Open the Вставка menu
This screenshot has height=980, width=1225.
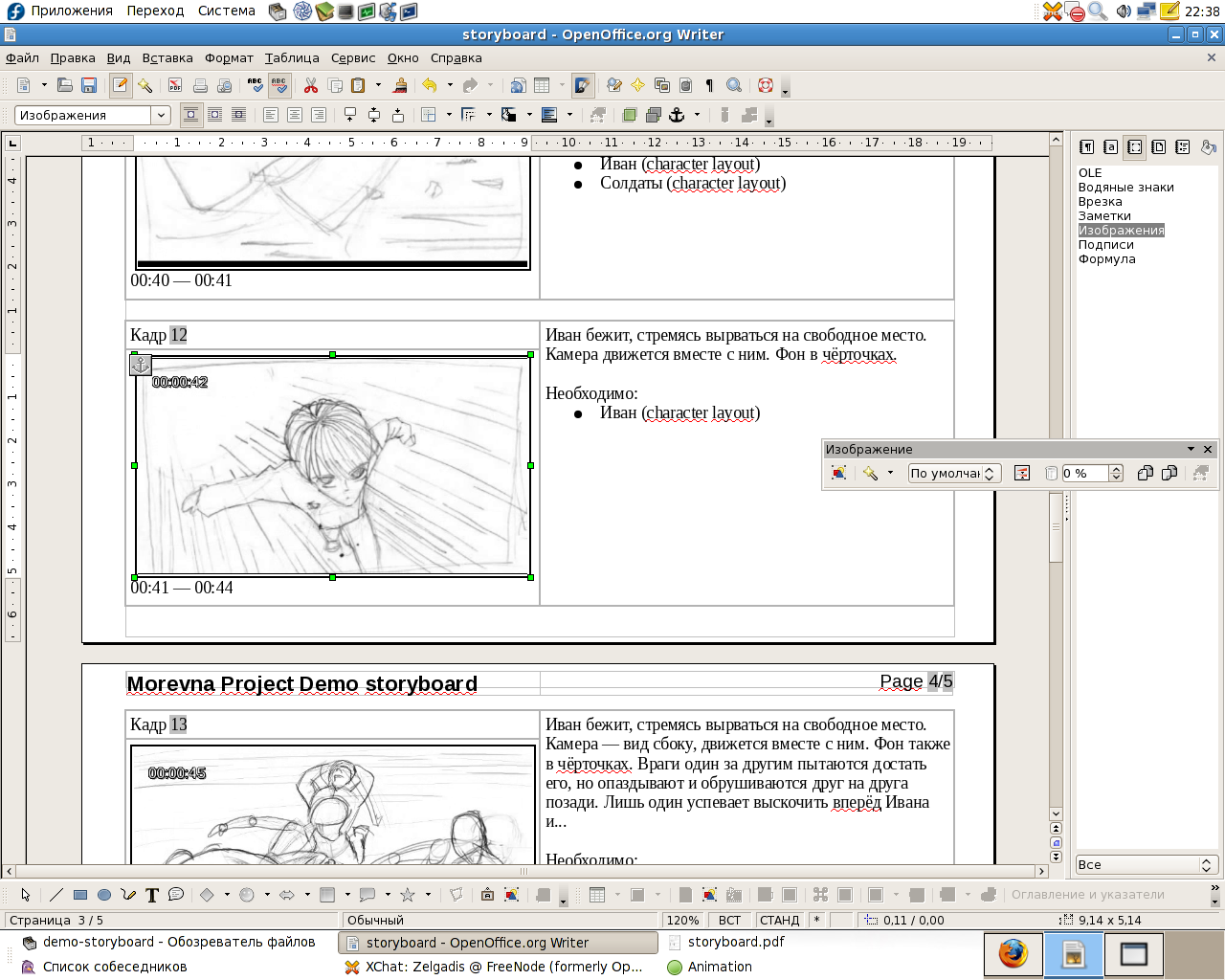167,58
